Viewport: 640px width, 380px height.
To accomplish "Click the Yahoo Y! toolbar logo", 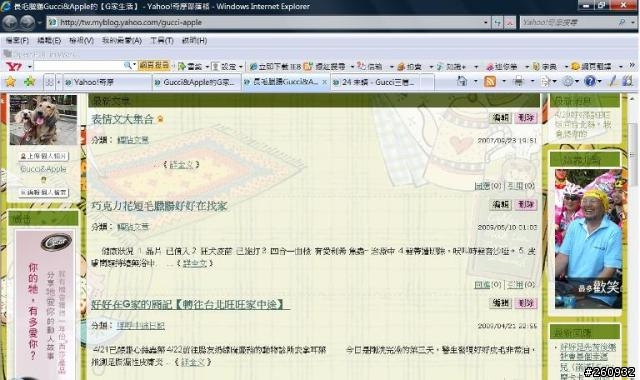I will coord(14,66).
